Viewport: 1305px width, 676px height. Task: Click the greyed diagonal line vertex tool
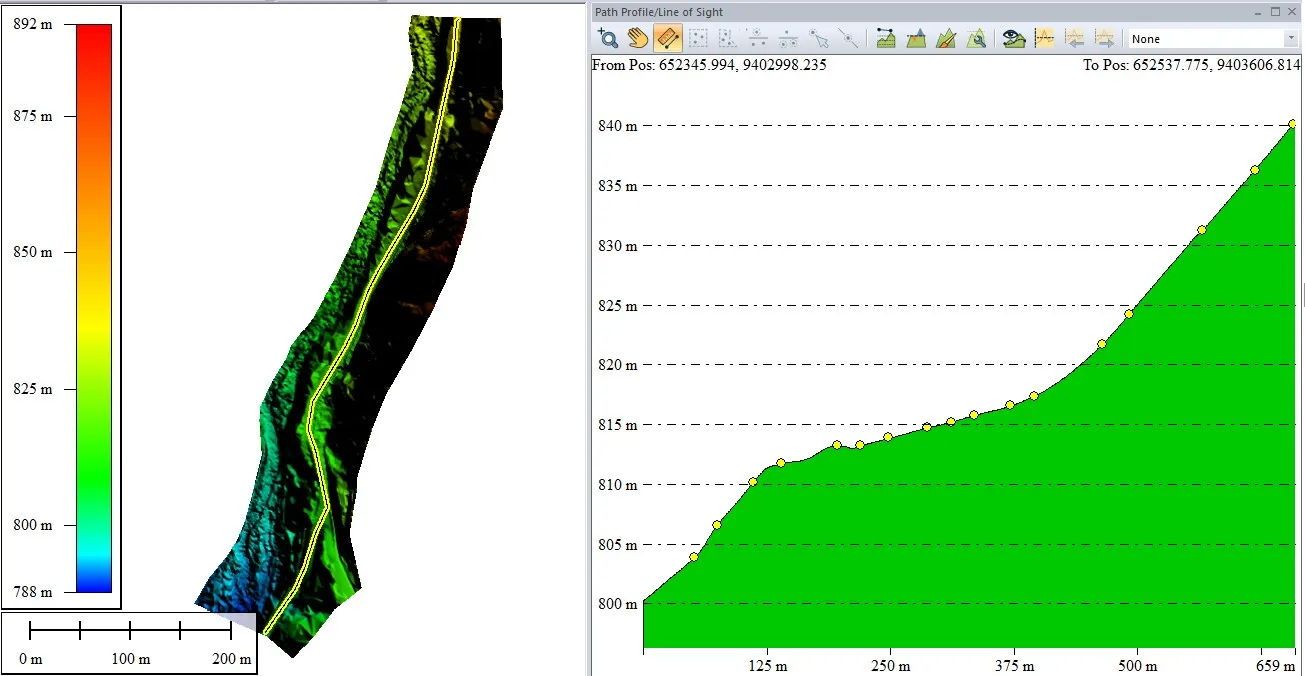click(848, 39)
